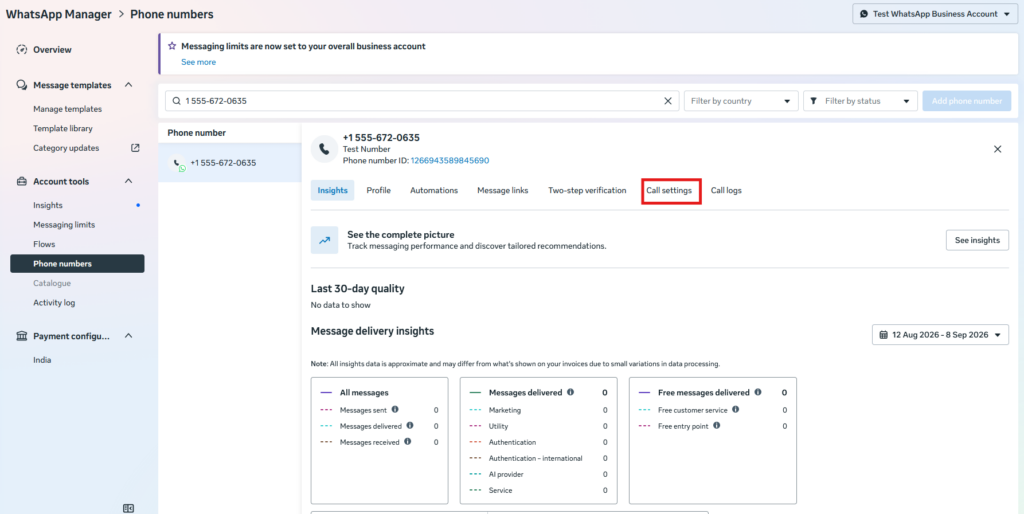Click the Payment configuration bank icon
Image resolution: width=1024 pixels, height=514 pixels.
point(22,336)
